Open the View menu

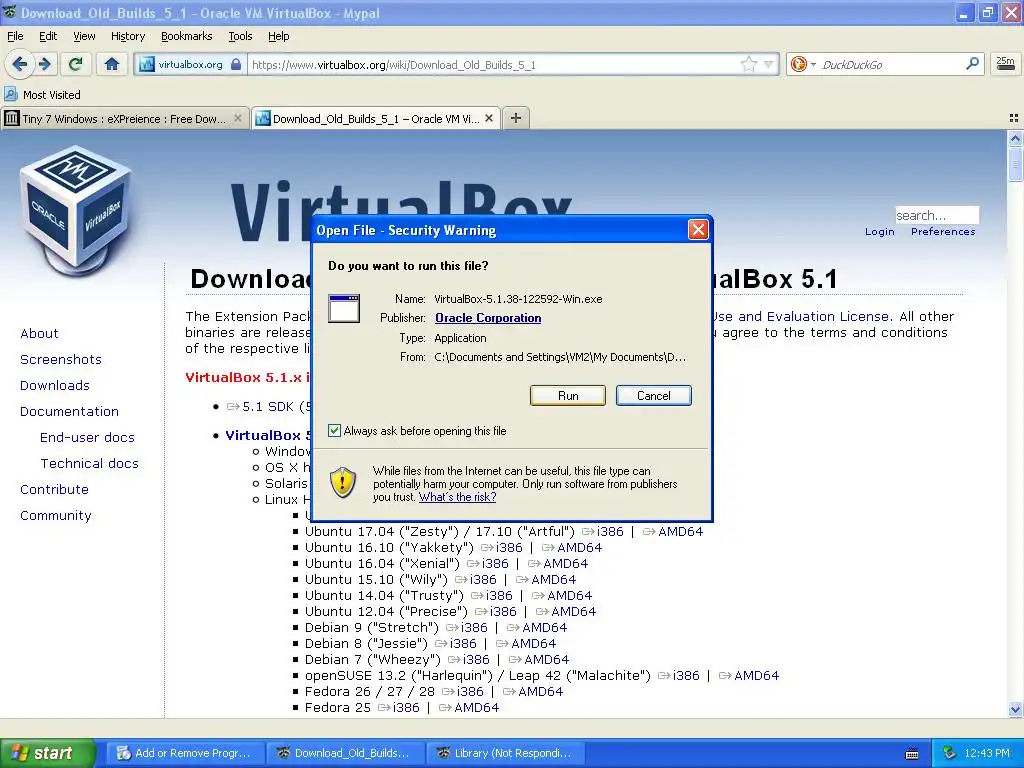(84, 36)
